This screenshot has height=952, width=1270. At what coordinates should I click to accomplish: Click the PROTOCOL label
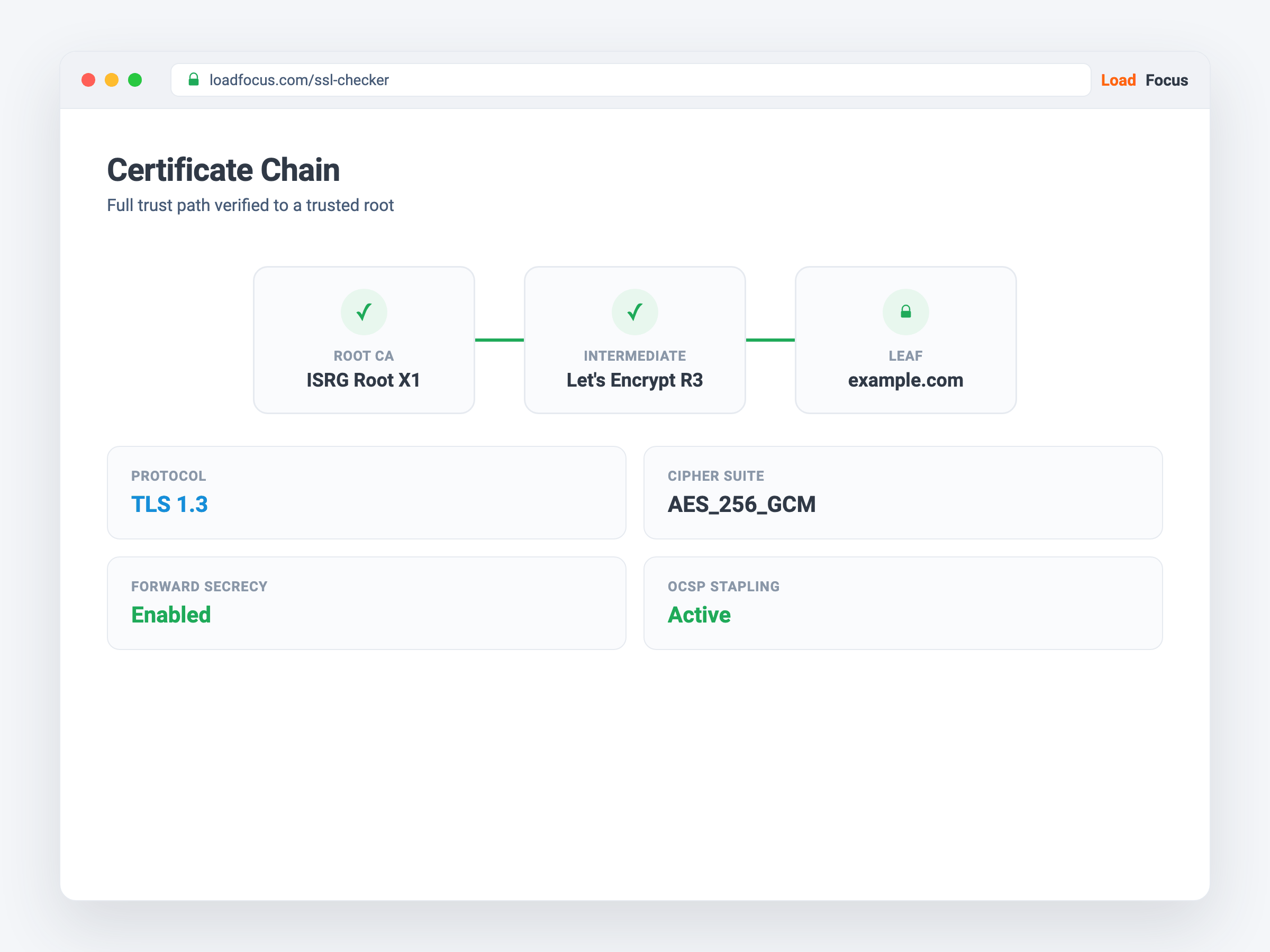[168, 475]
